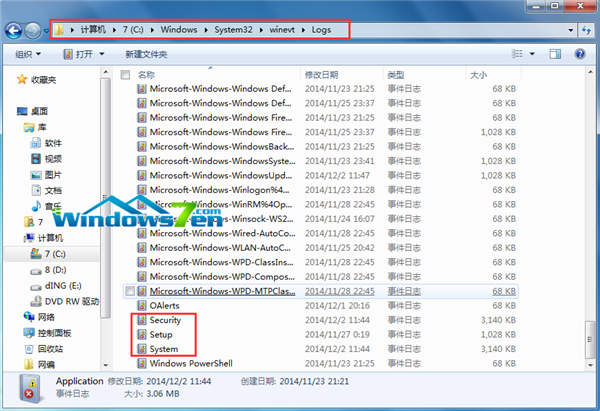
Task: Toggle the select-all checkbox in the header
Action: click(x=125, y=75)
